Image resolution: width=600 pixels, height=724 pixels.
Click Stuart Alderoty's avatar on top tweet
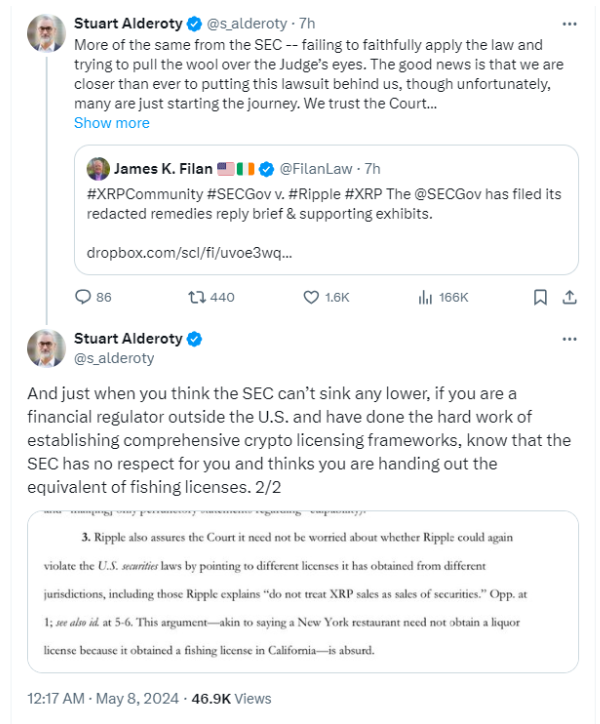(x=43, y=33)
